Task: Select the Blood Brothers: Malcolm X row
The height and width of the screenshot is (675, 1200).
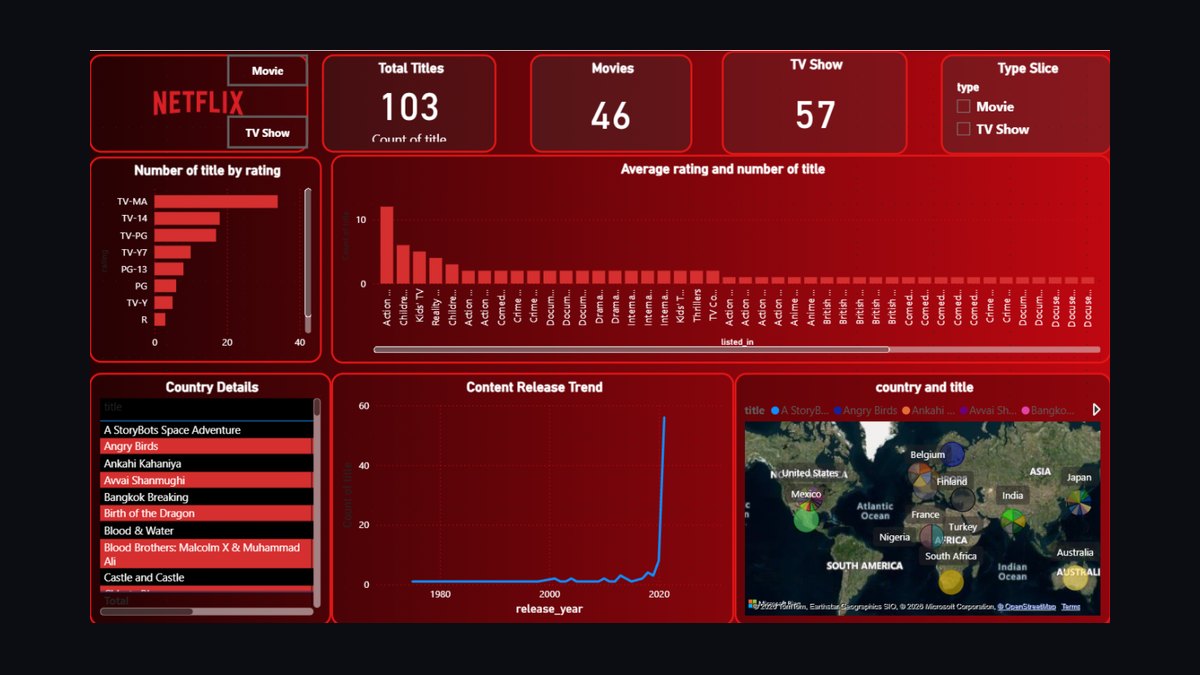Action: [x=206, y=554]
